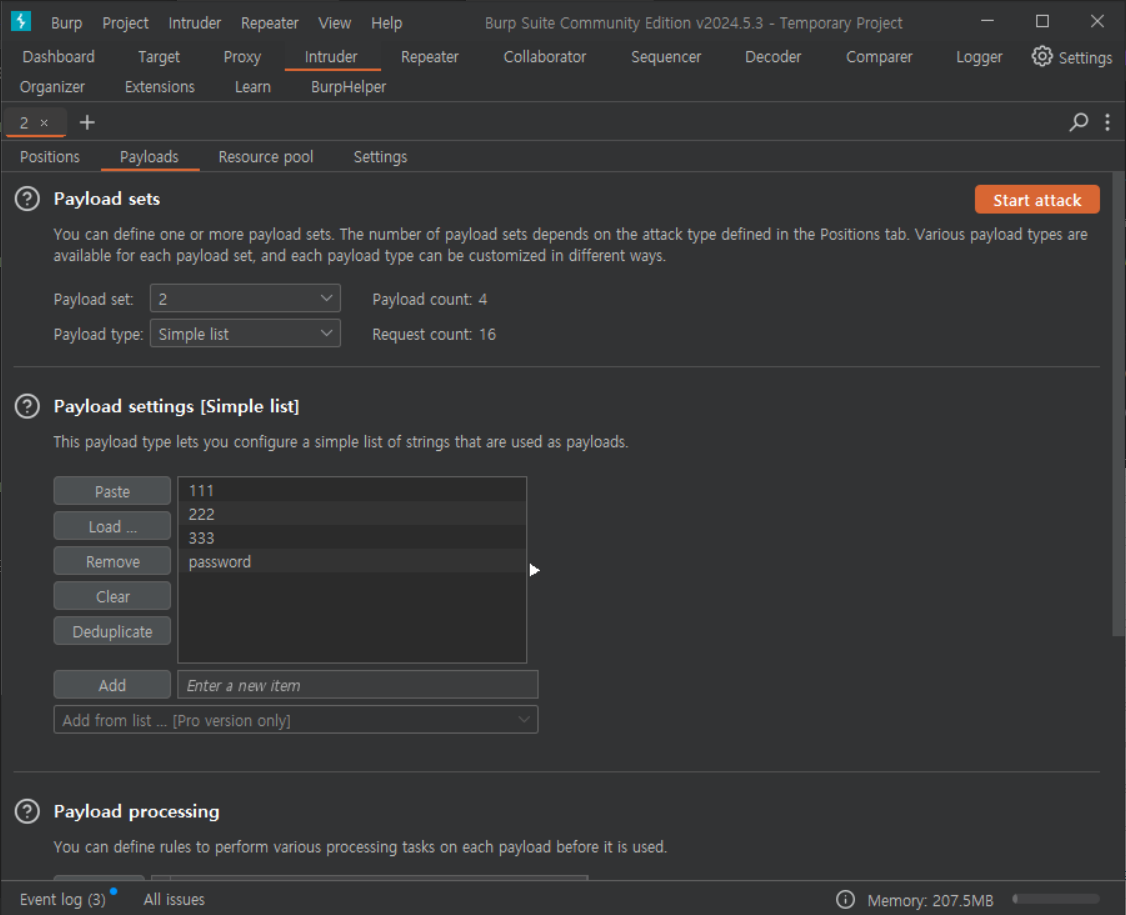Image resolution: width=1126 pixels, height=915 pixels.
Task: Open the Intruder Settings sub-tab
Action: coord(380,157)
